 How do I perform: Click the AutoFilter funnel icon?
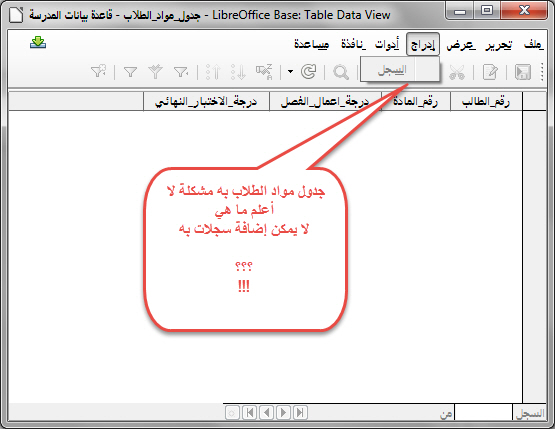coord(181,72)
